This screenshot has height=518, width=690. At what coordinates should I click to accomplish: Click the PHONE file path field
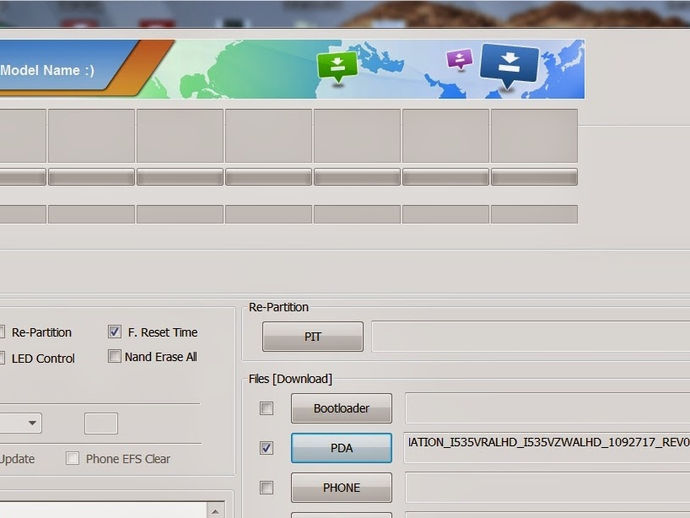[x=547, y=488]
